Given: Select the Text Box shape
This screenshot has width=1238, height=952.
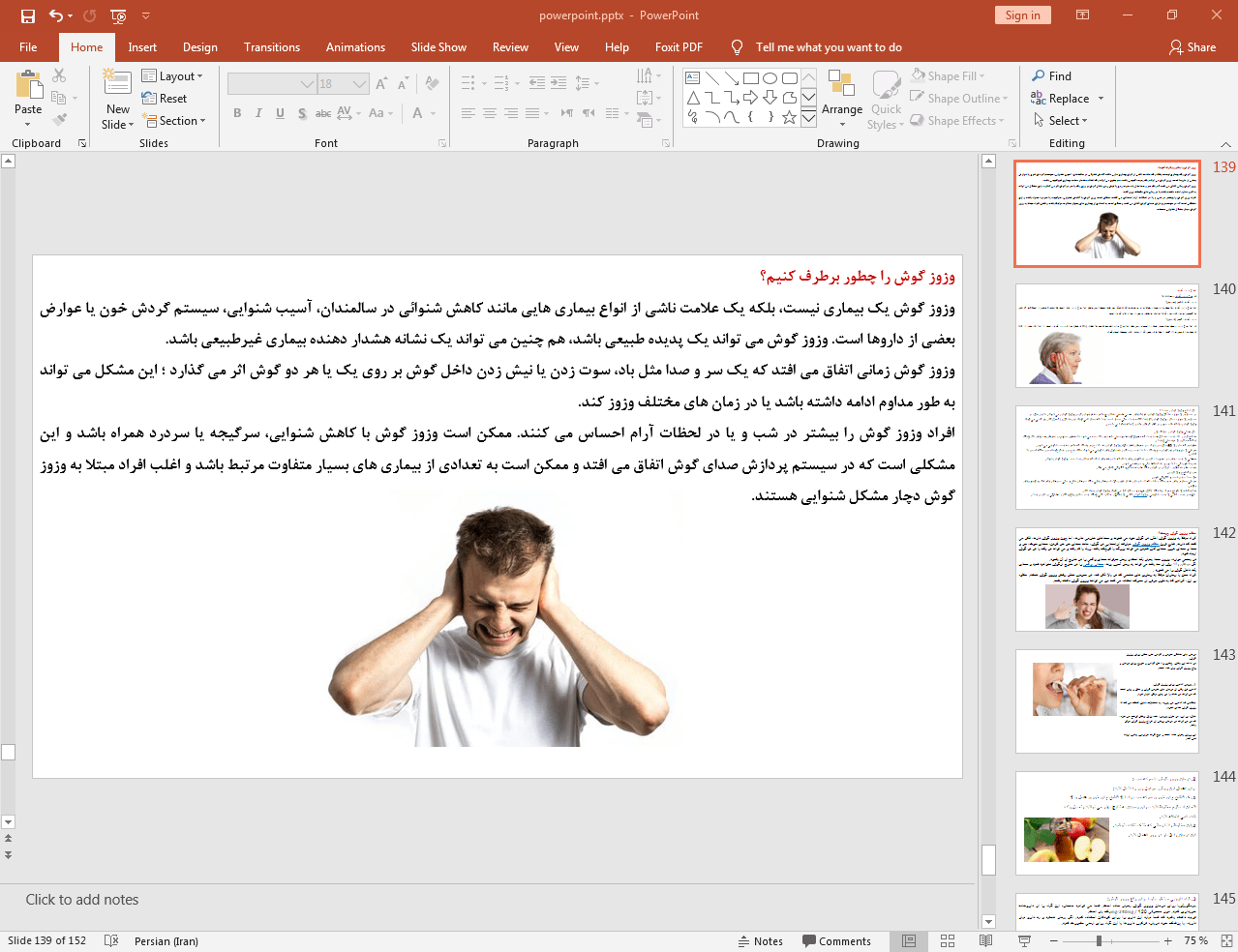Looking at the screenshot, I should click(x=693, y=78).
